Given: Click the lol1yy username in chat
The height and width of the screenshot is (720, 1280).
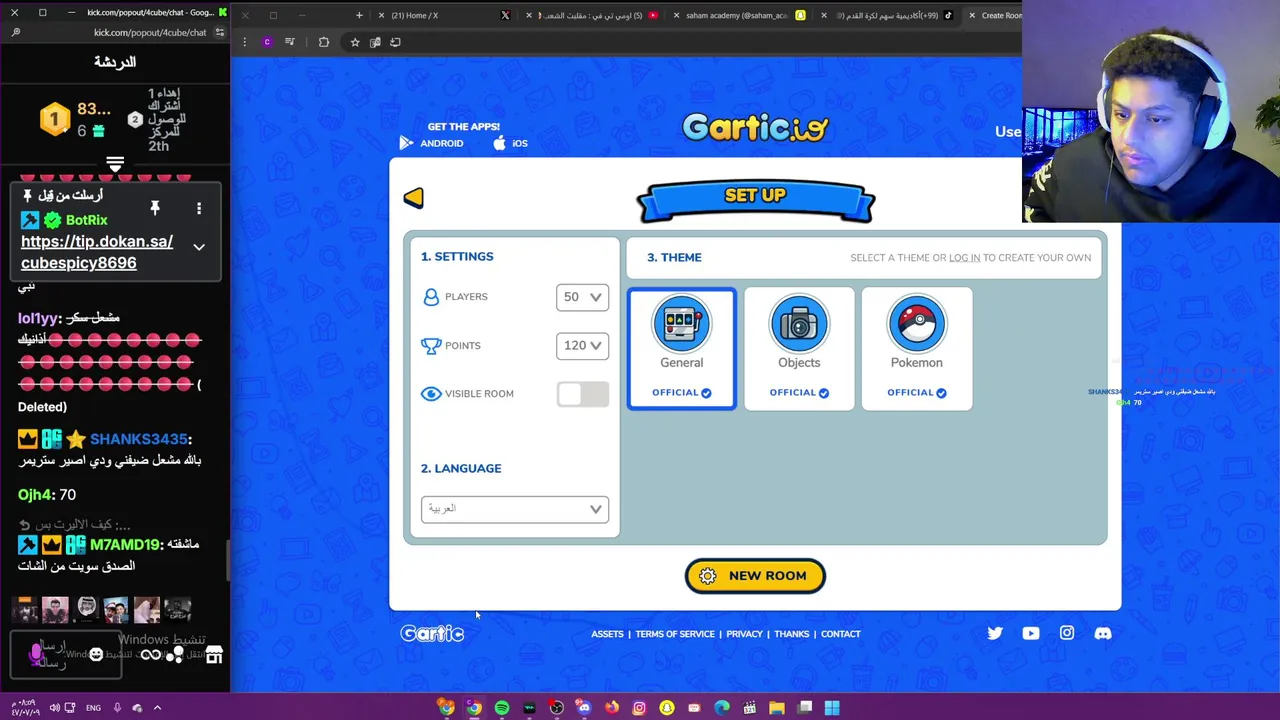Looking at the screenshot, I should [39, 318].
